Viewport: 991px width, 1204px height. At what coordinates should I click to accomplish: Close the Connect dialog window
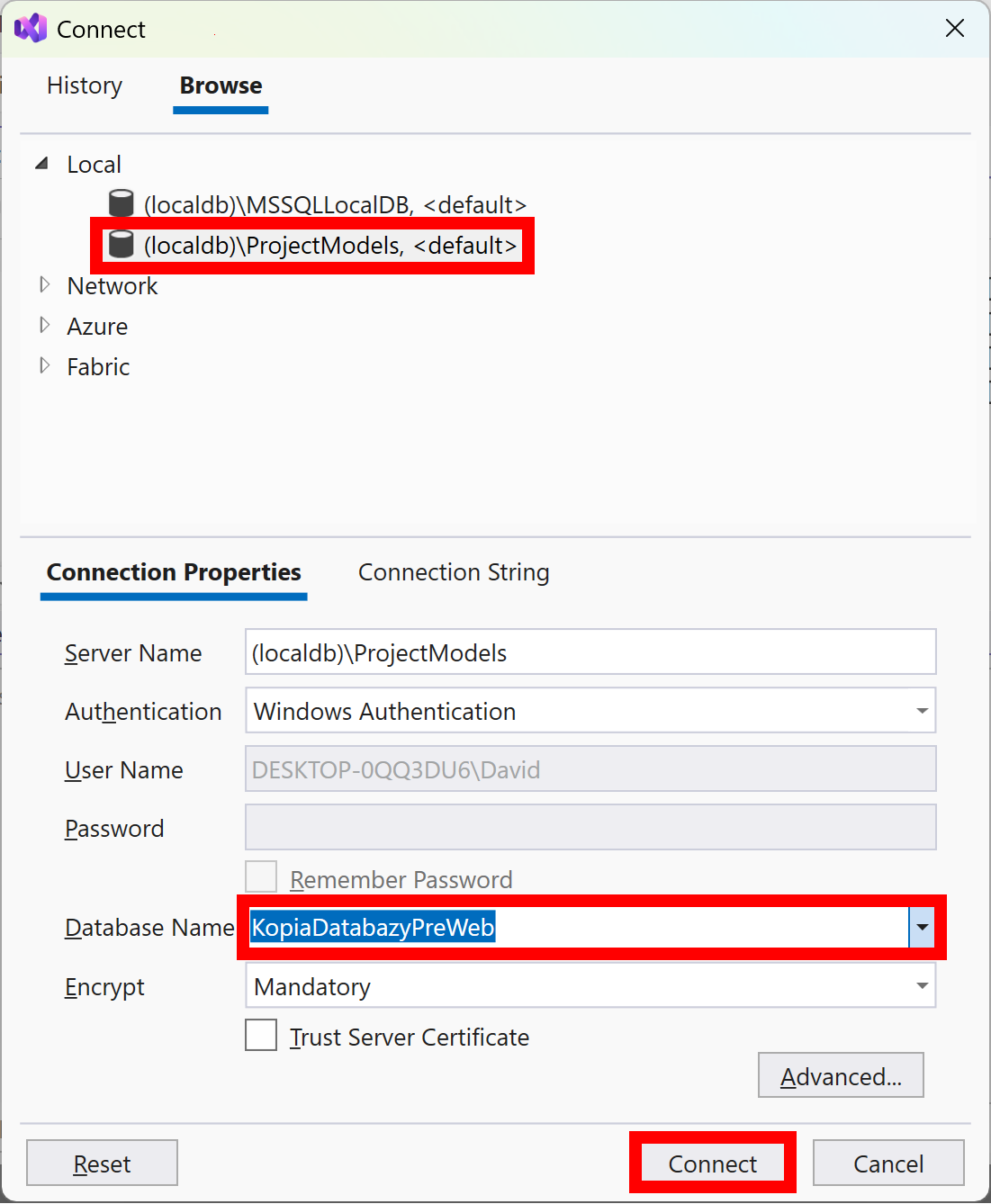955,28
